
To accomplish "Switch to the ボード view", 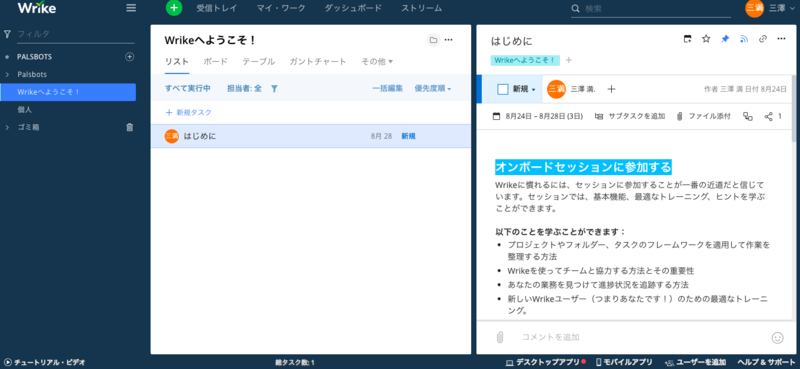I will pyautogui.click(x=215, y=62).
